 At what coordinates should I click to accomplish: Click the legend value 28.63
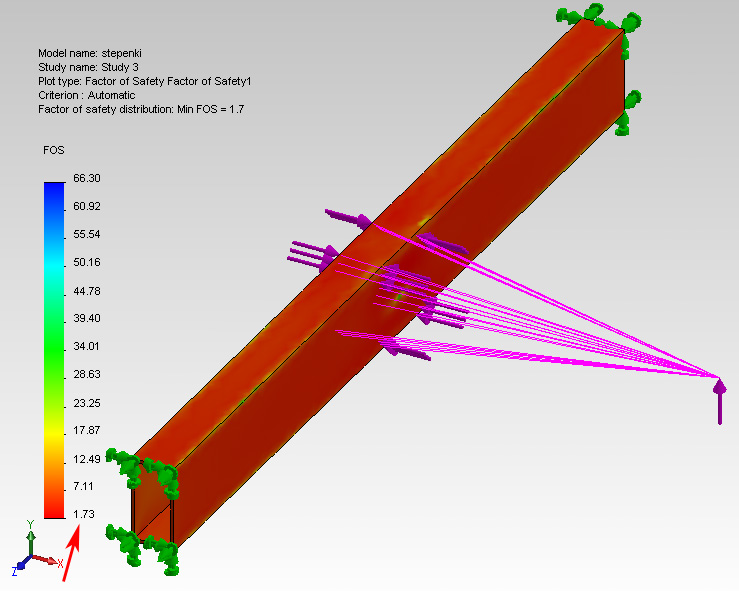click(x=87, y=374)
